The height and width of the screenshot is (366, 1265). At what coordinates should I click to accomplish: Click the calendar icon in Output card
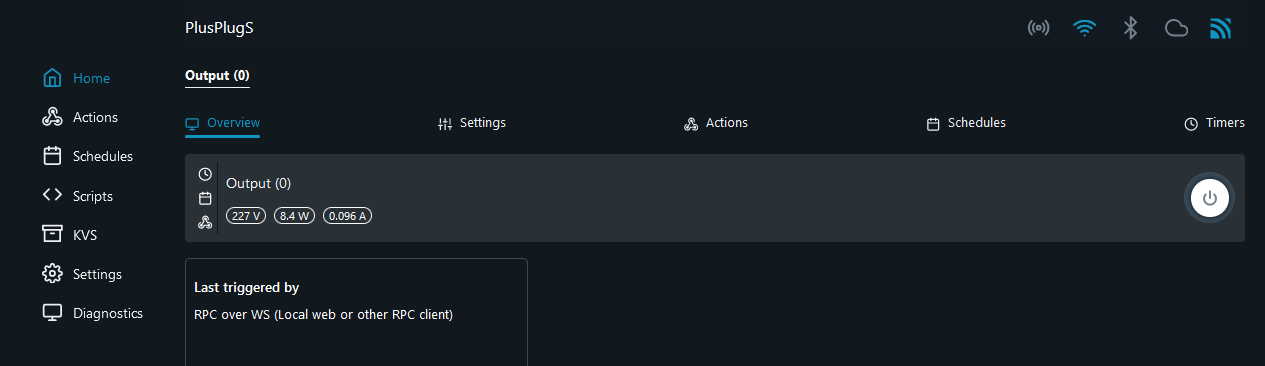[205, 198]
